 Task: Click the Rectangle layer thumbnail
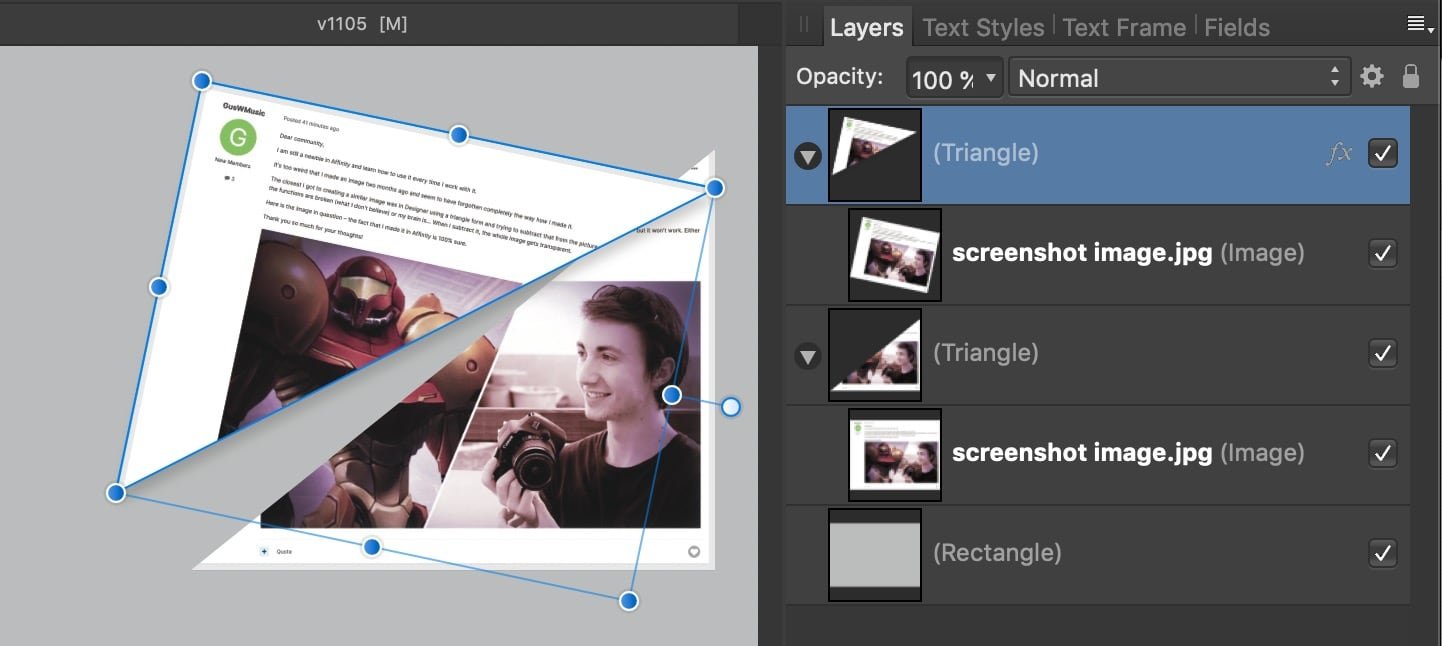click(x=875, y=555)
